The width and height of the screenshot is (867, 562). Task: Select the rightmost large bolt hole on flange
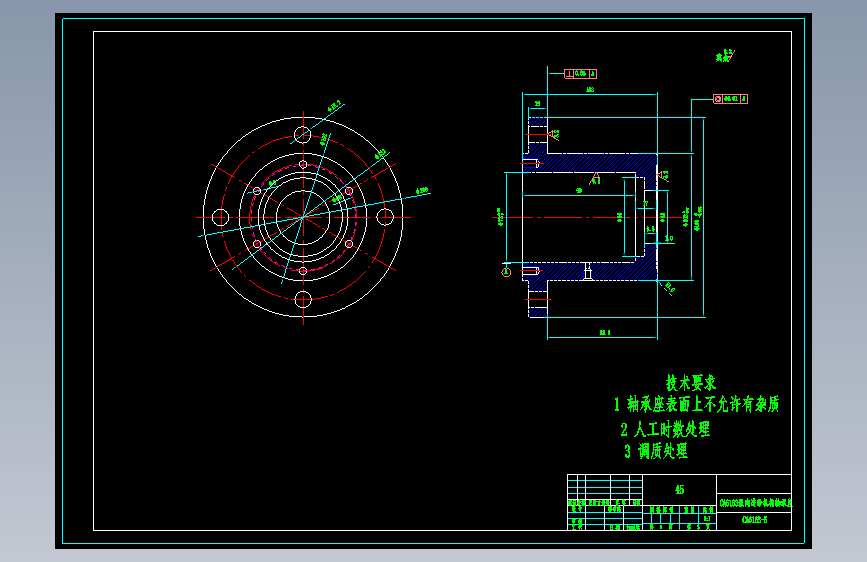(385, 217)
